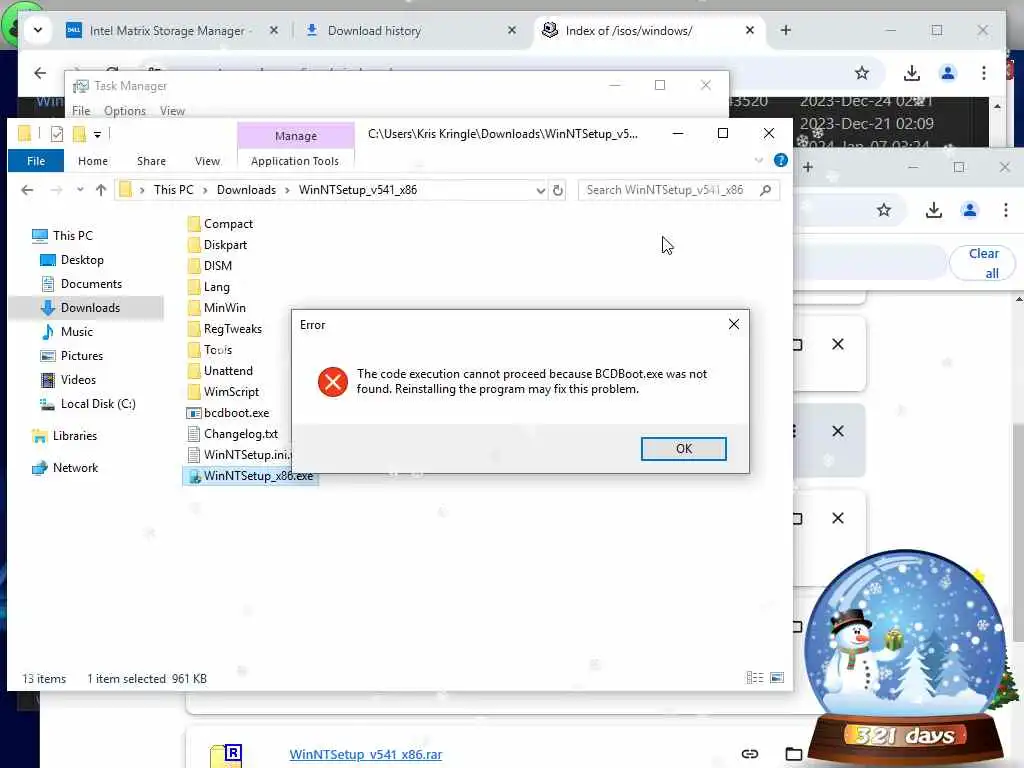Image resolution: width=1024 pixels, height=768 pixels.
Task: Go up one folder level
Action: pyautogui.click(x=101, y=190)
